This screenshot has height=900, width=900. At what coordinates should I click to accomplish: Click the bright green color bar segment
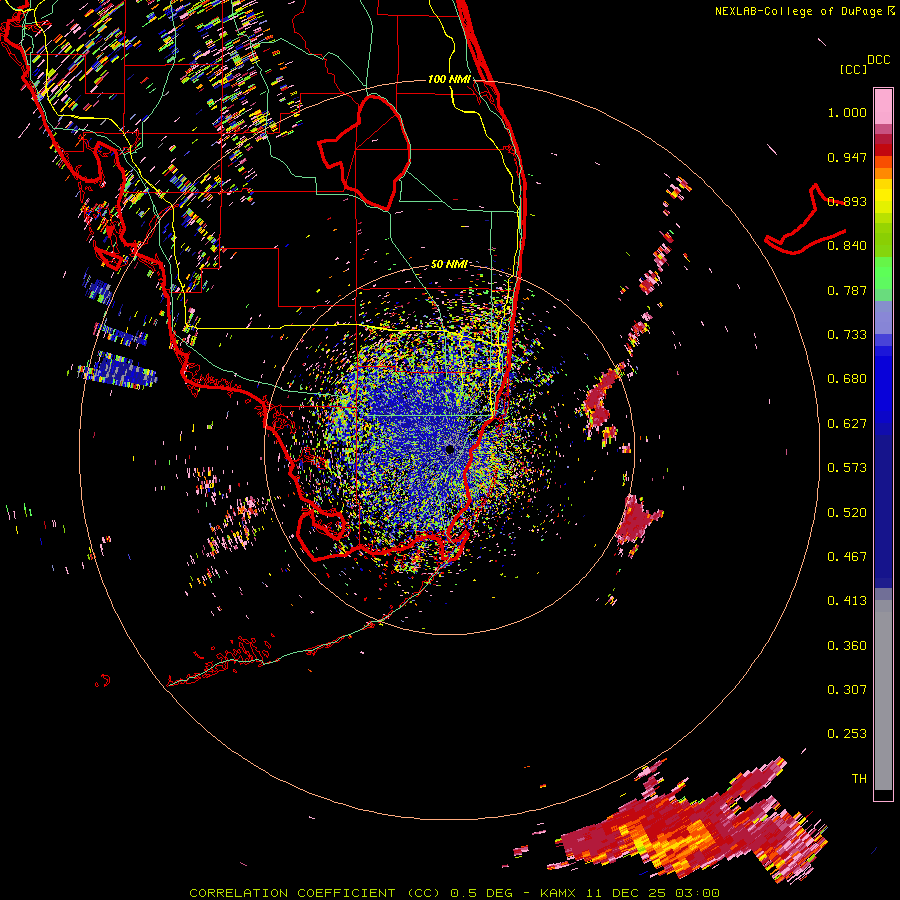883,272
